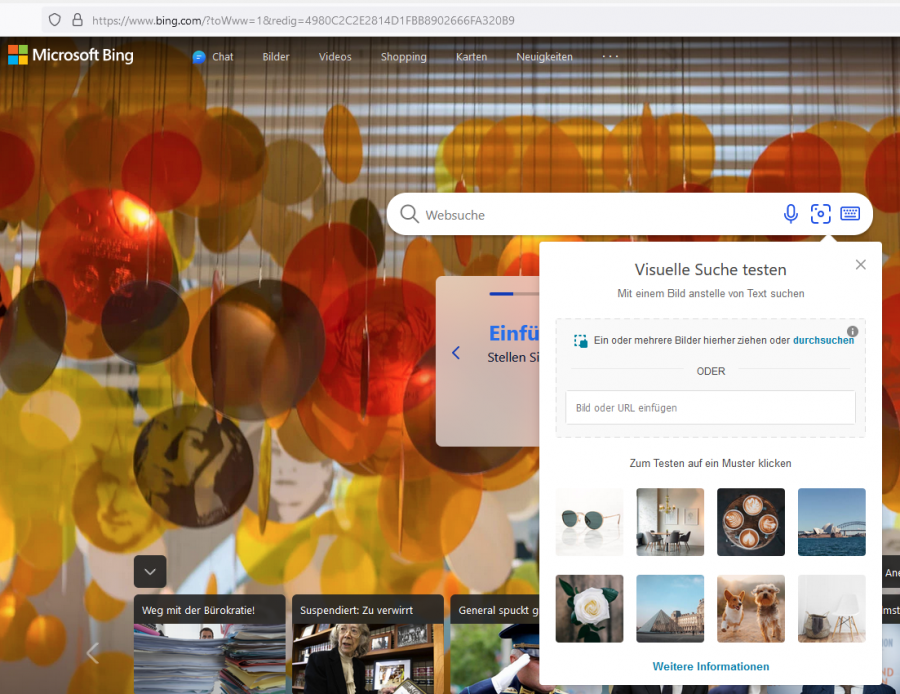Open the Karten menu item
Image resolution: width=900 pixels, height=694 pixels.
471,57
